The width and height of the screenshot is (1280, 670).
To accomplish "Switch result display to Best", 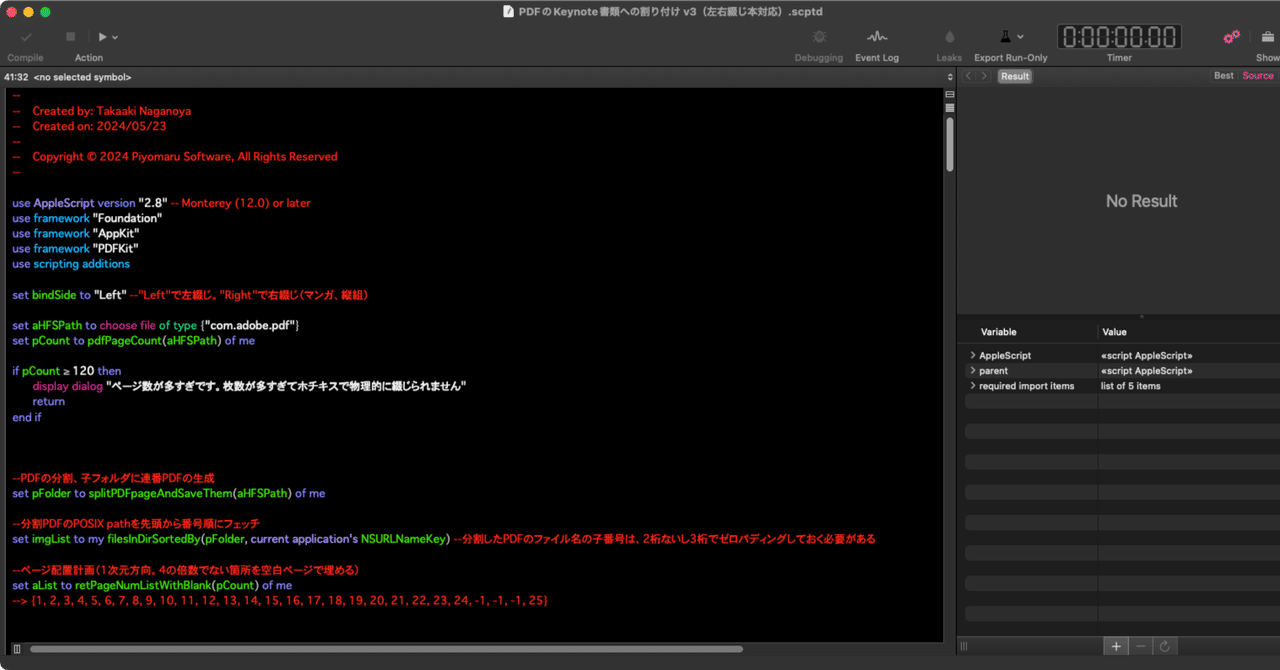I will click(1223, 75).
